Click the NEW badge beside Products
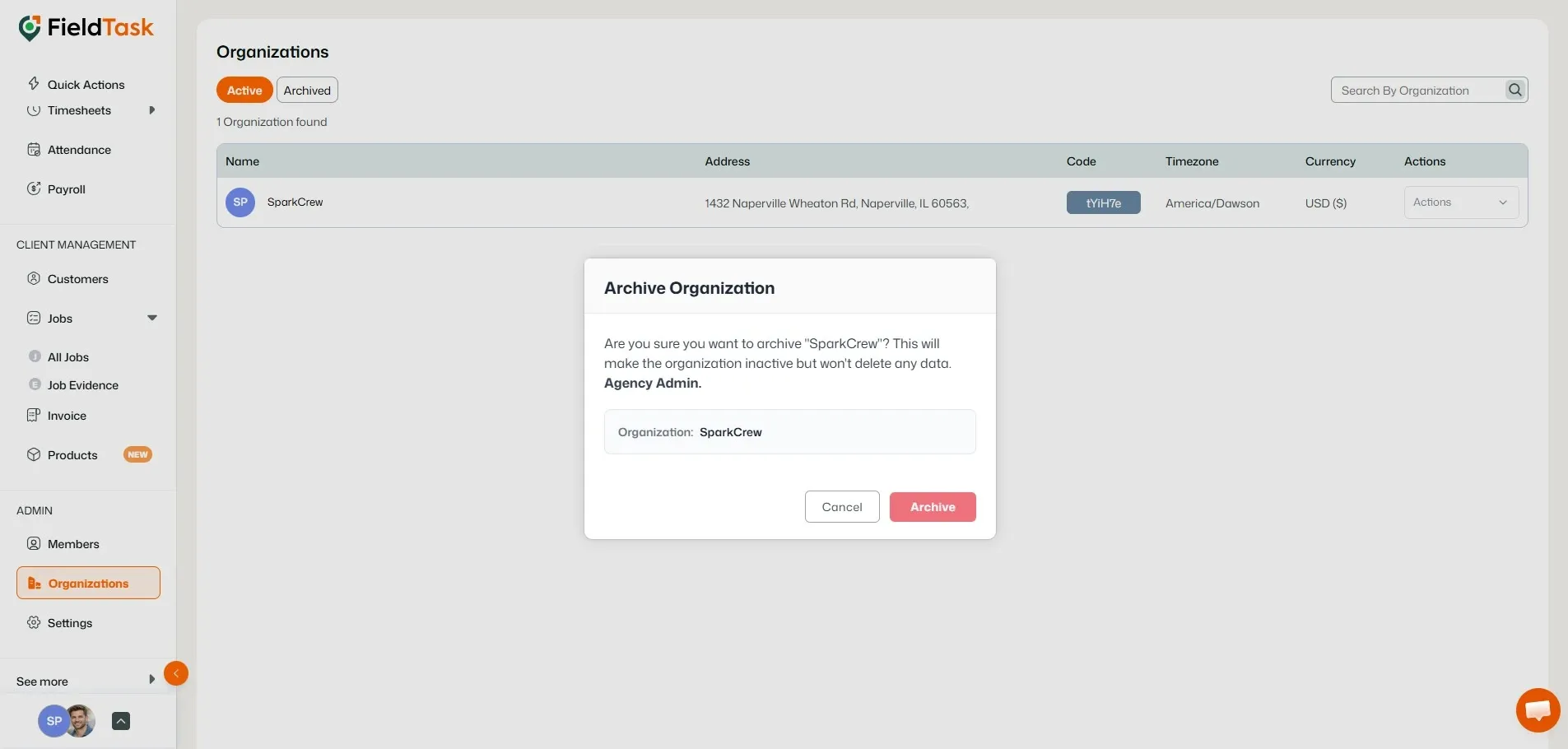1568x749 pixels. 137,454
